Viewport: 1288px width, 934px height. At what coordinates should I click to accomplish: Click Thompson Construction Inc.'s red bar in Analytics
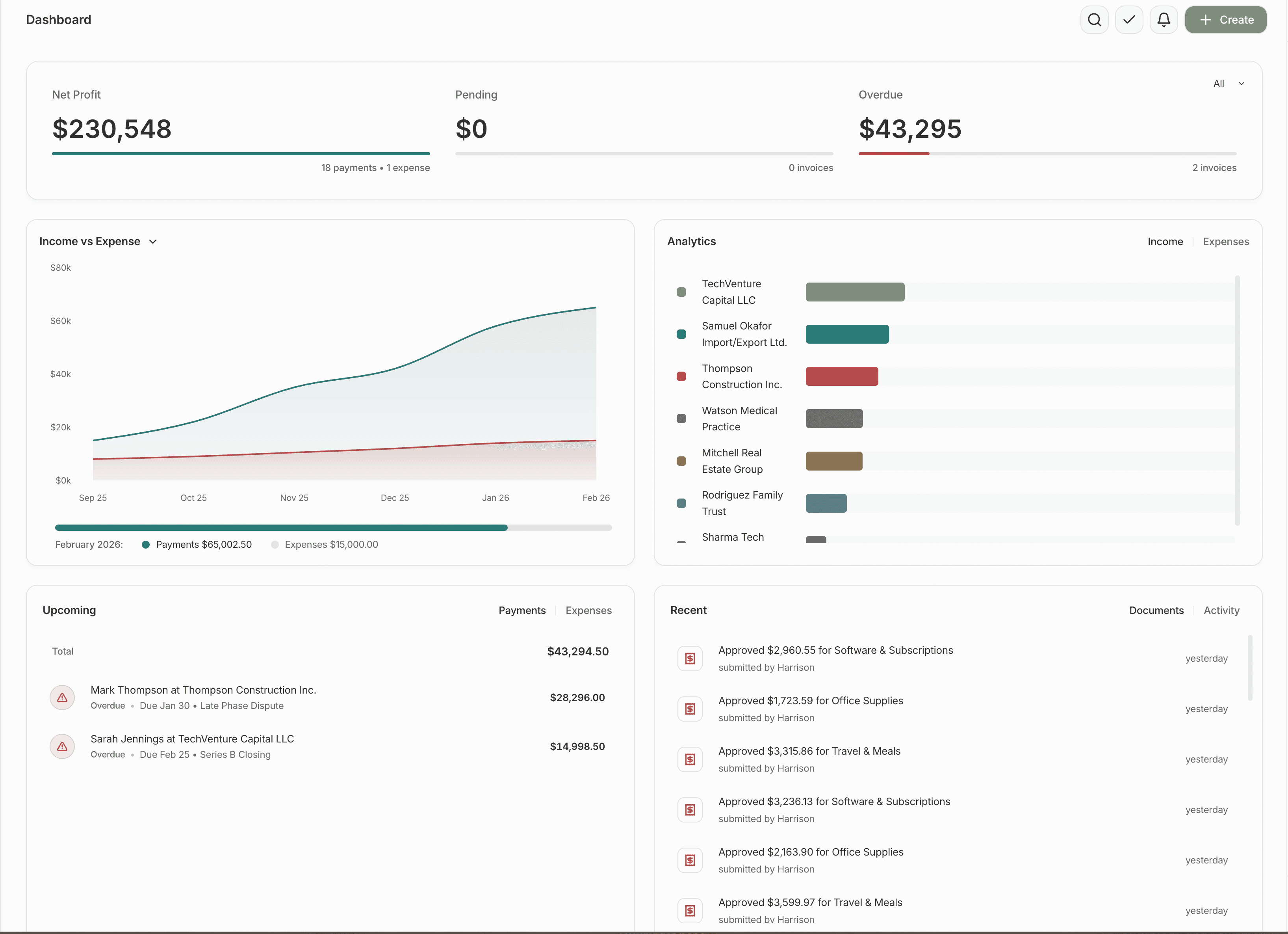click(842, 376)
